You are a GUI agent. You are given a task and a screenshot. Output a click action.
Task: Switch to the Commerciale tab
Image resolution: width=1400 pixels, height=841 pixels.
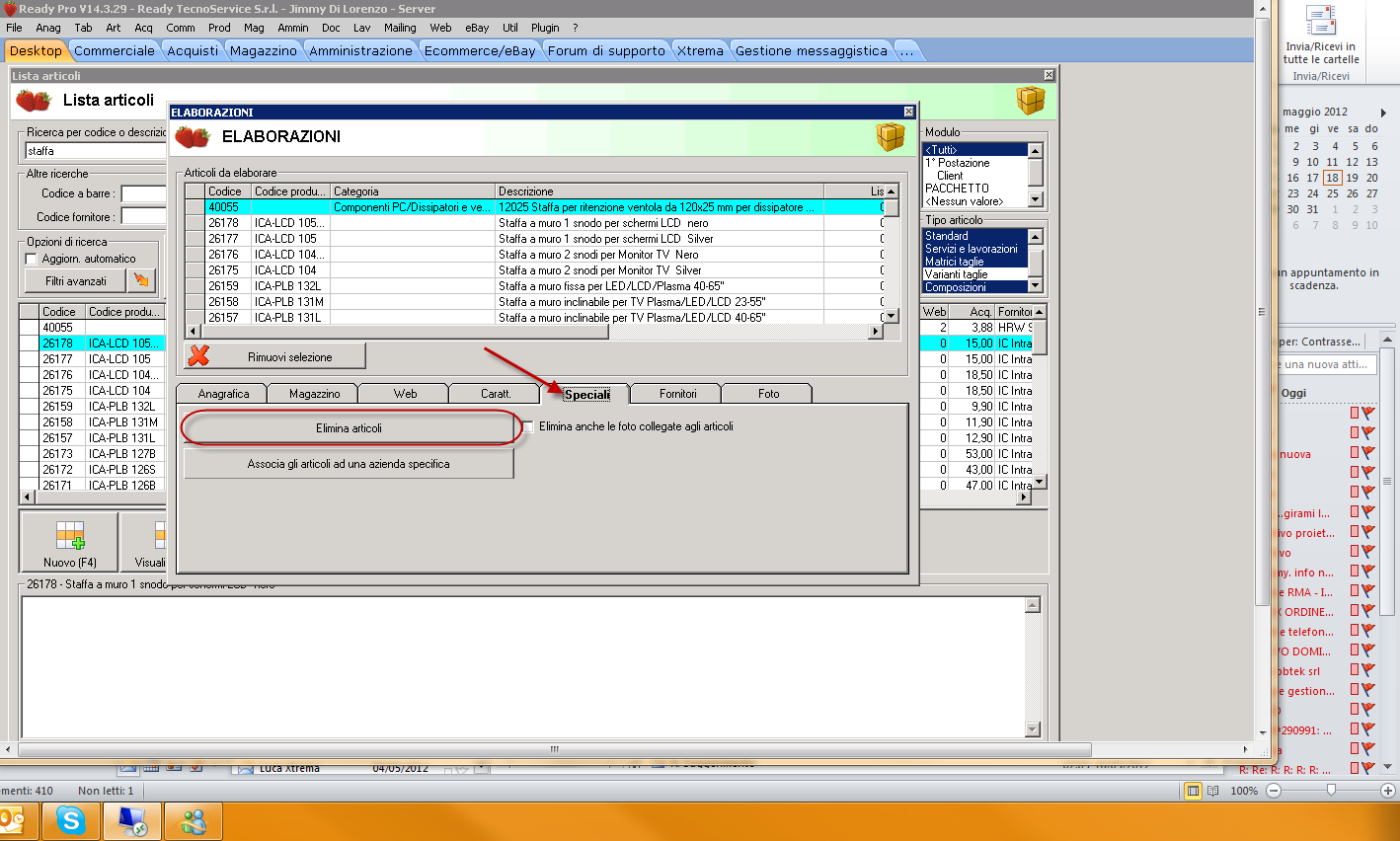(115, 50)
